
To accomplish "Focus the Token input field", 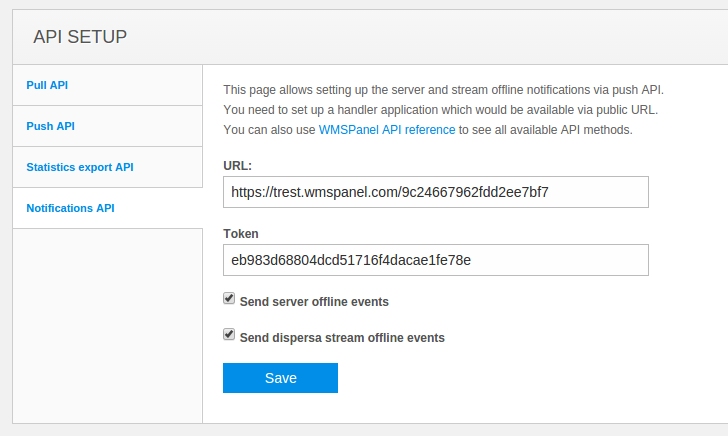I will pos(436,260).
